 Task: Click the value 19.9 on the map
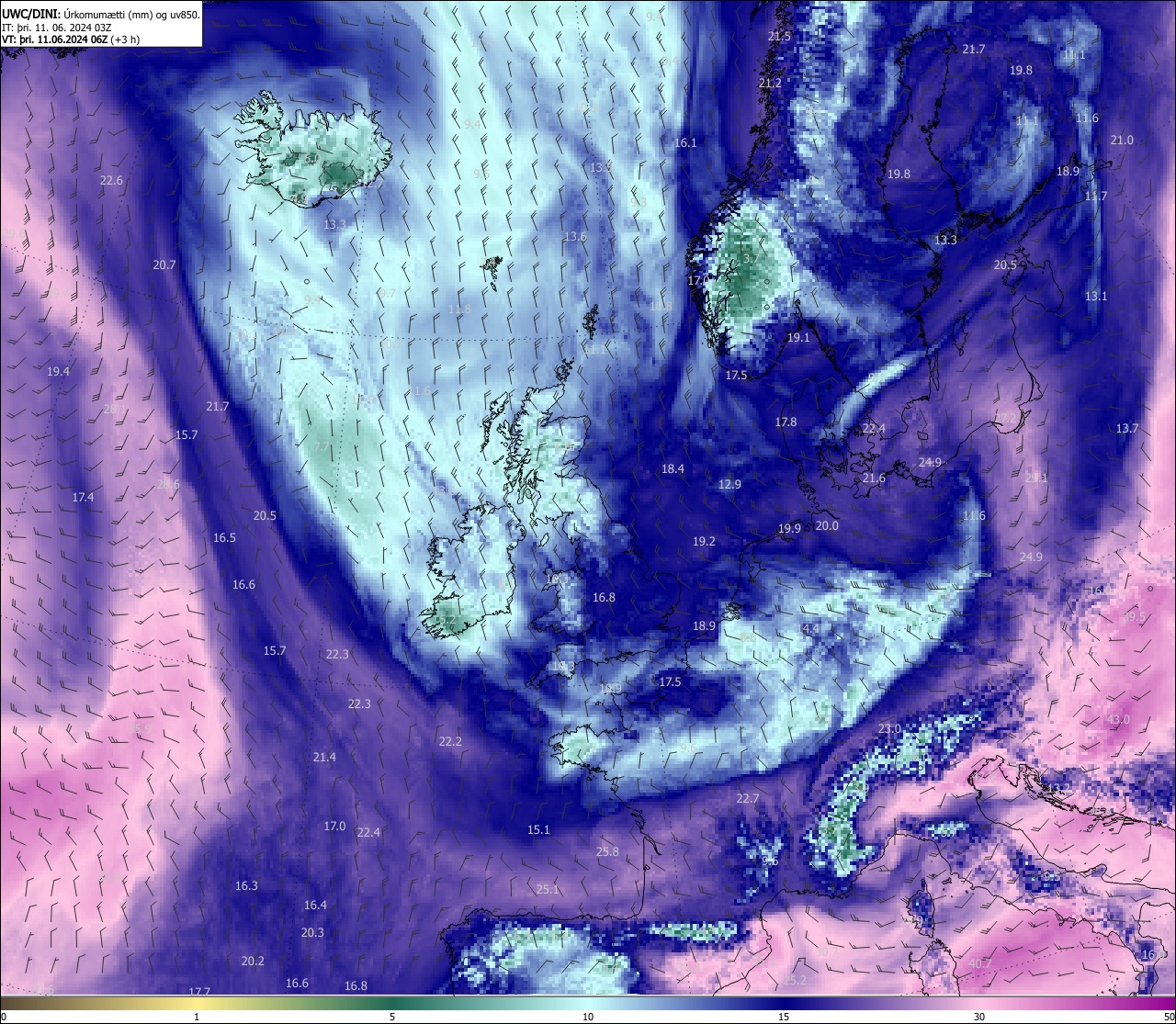click(x=789, y=528)
